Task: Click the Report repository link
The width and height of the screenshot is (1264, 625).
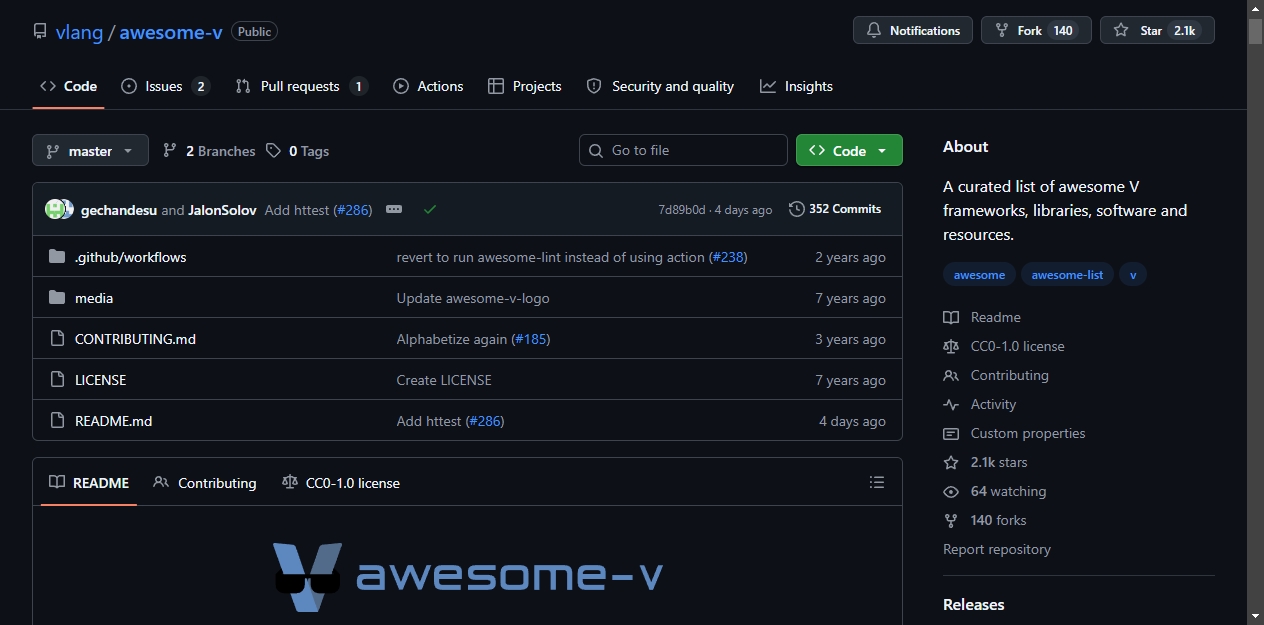Action: pyautogui.click(x=997, y=549)
